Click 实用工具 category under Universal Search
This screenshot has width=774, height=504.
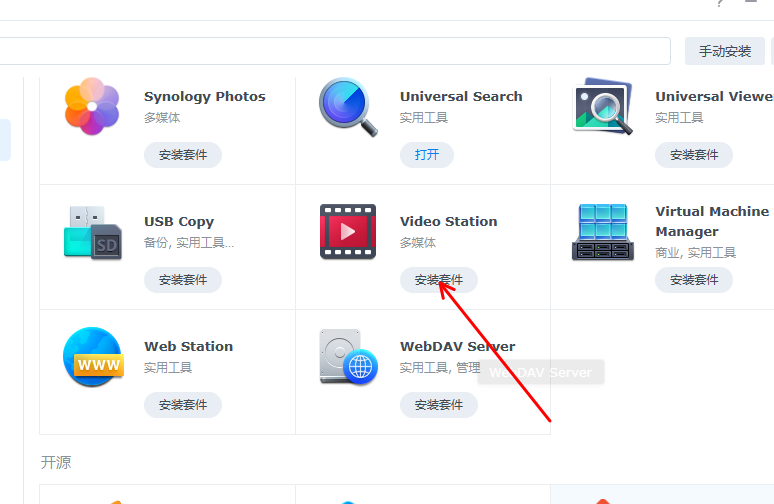[x=424, y=117]
